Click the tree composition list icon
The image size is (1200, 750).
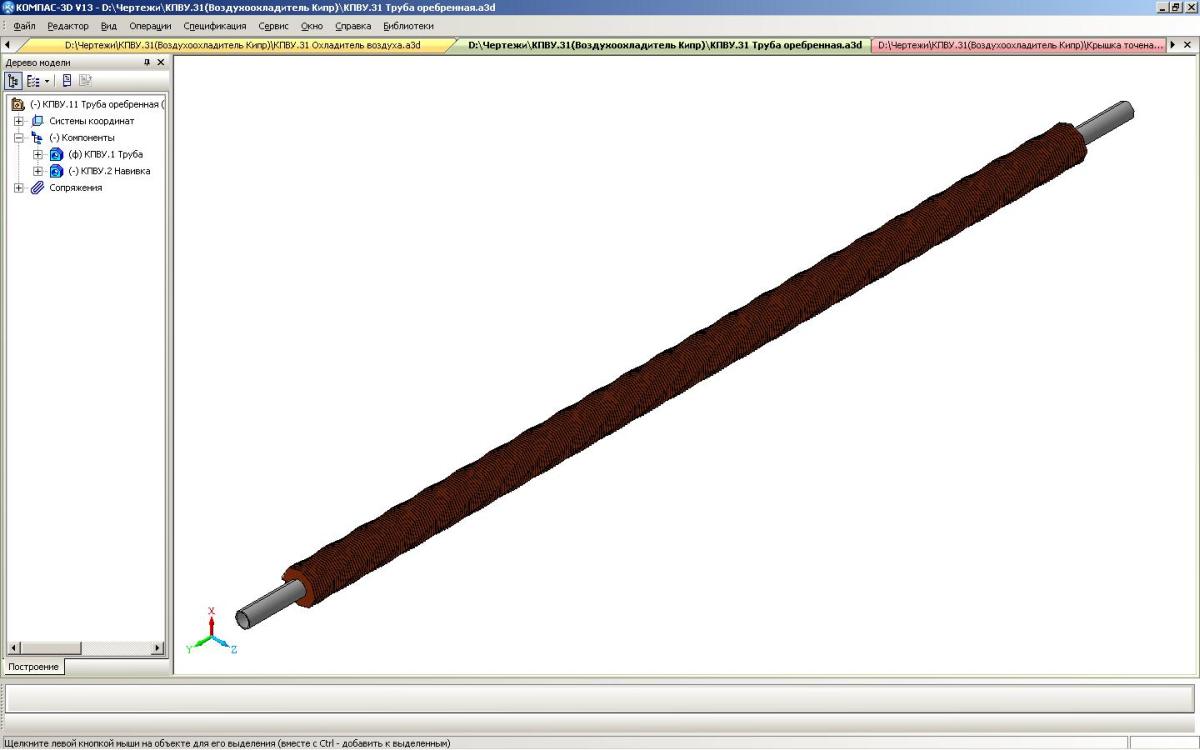pos(32,81)
